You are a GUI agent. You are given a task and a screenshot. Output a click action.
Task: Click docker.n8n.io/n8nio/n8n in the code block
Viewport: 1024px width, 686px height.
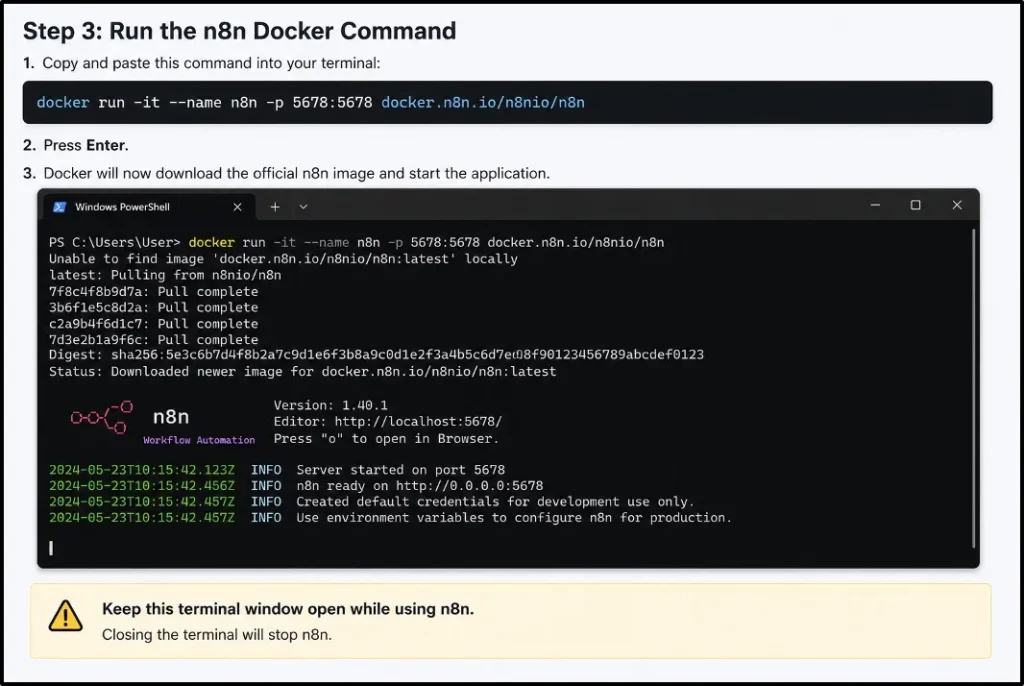pyautogui.click(x=483, y=103)
